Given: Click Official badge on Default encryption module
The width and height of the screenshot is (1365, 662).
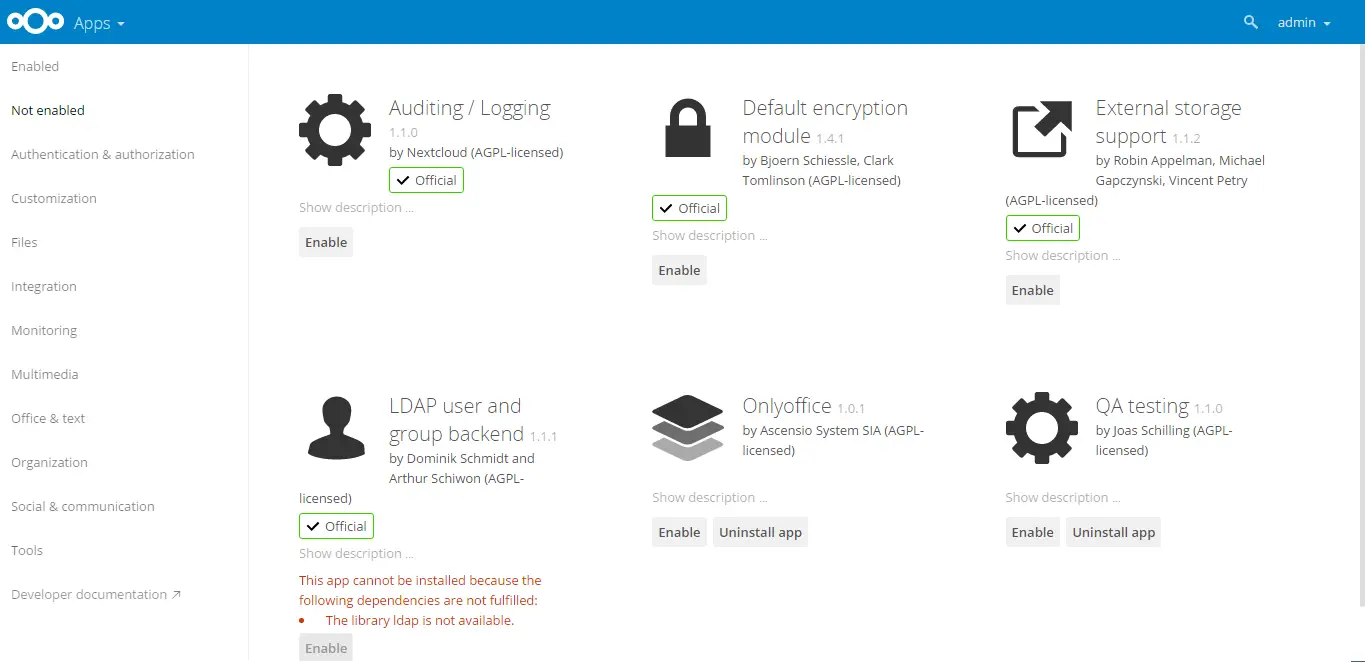Looking at the screenshot, I should (689, 208).
